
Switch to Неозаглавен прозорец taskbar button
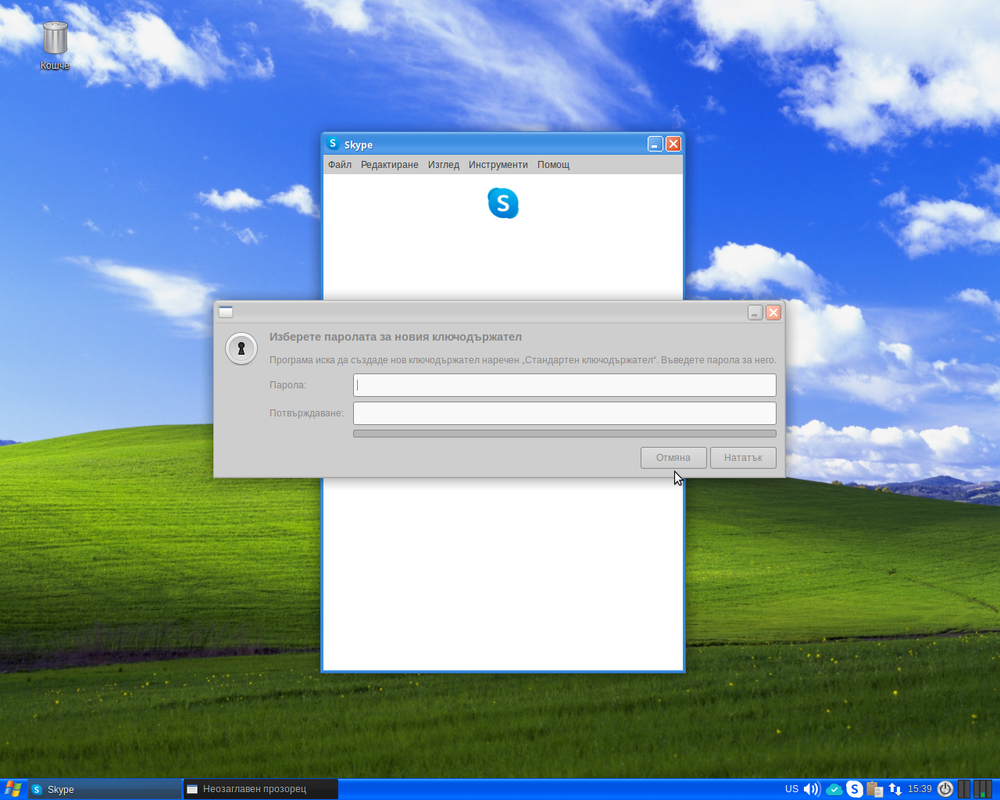click(x=261, y=789)
